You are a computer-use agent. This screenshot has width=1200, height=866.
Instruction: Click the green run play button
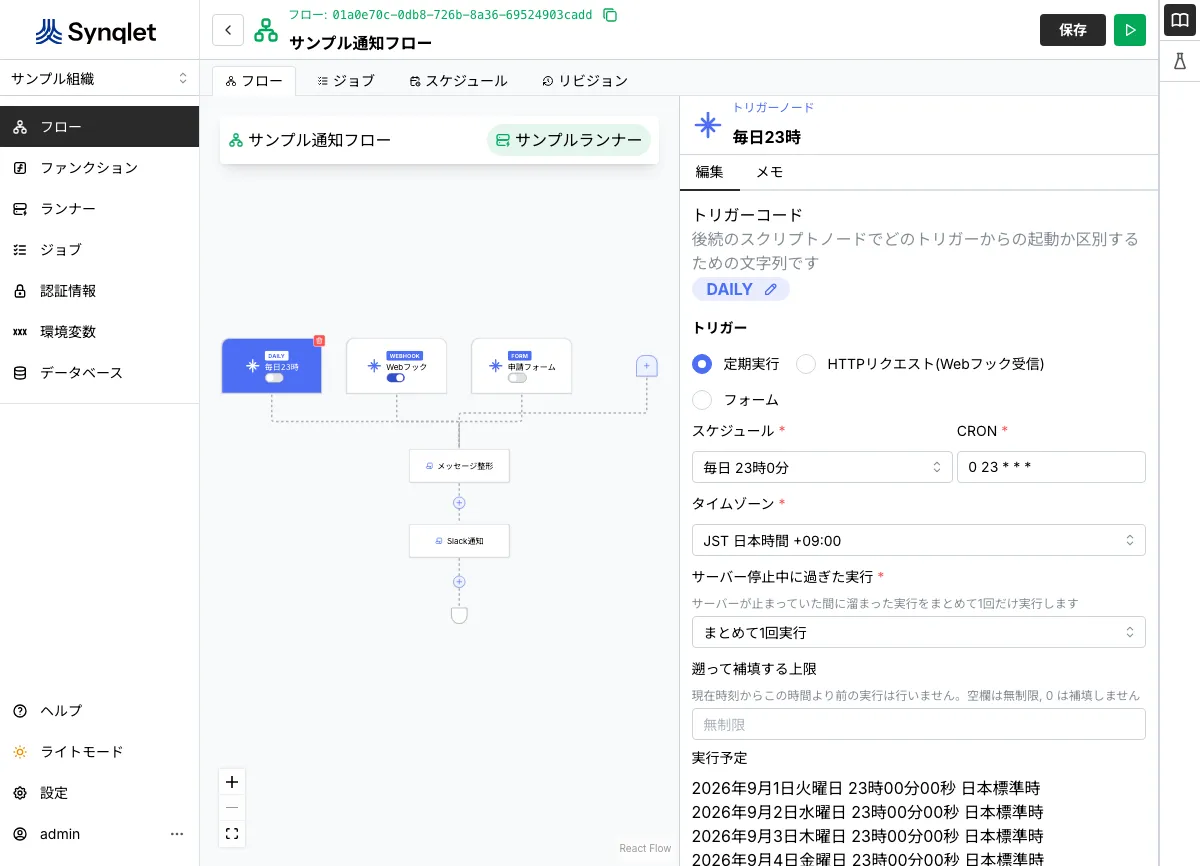(x=1130, y=30)
